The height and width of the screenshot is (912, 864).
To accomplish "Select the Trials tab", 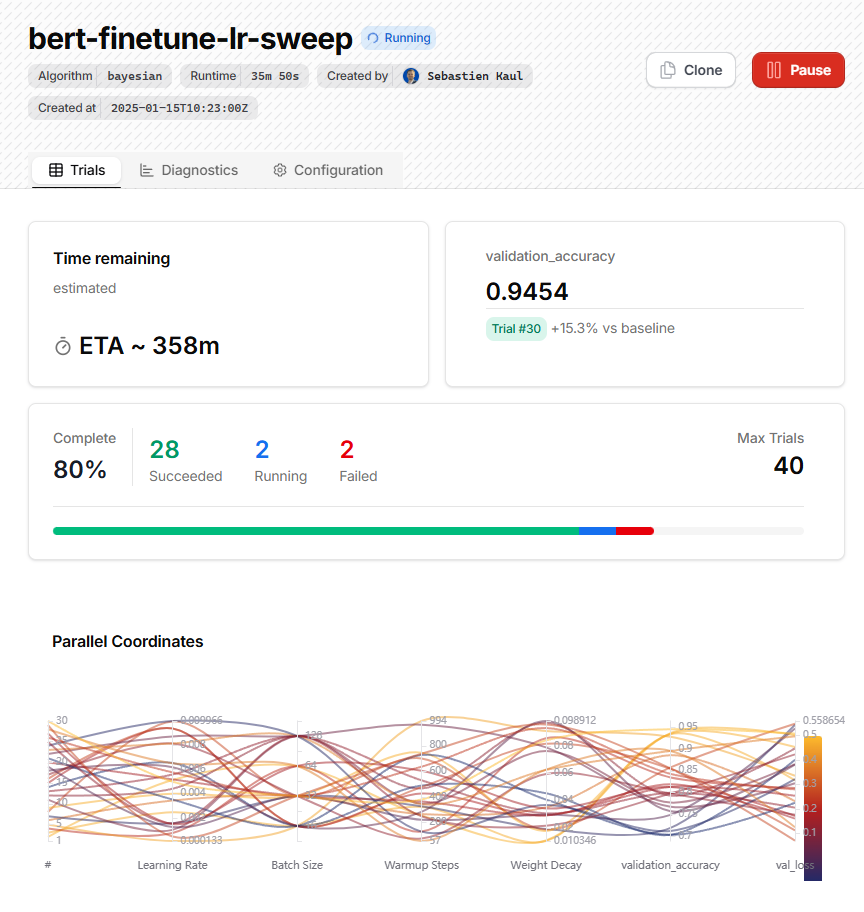I will click(x=76, y=170).
